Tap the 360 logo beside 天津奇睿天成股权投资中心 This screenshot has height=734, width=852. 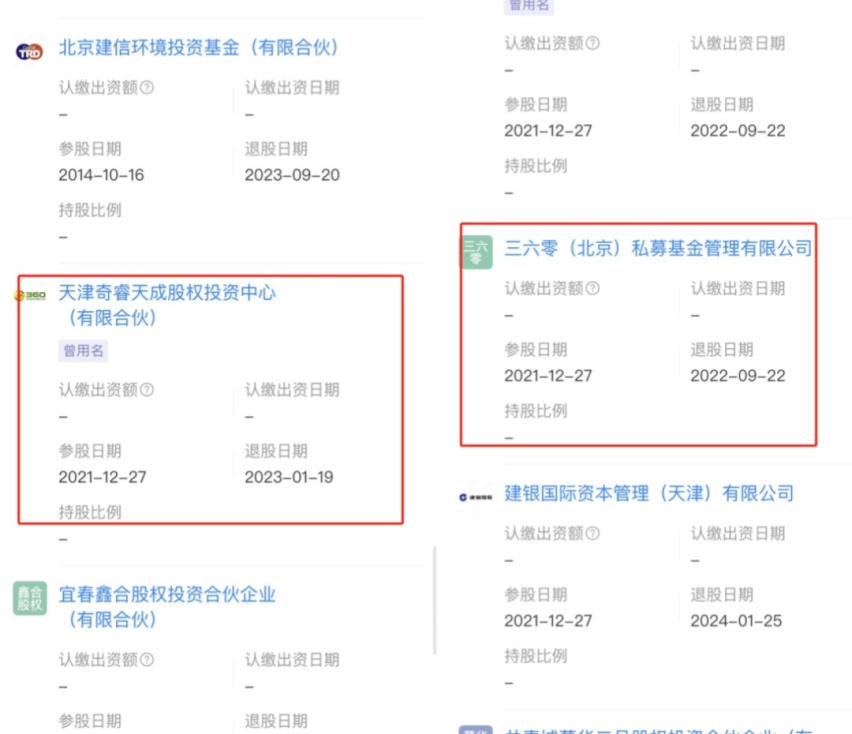click(x=30, y=295)
